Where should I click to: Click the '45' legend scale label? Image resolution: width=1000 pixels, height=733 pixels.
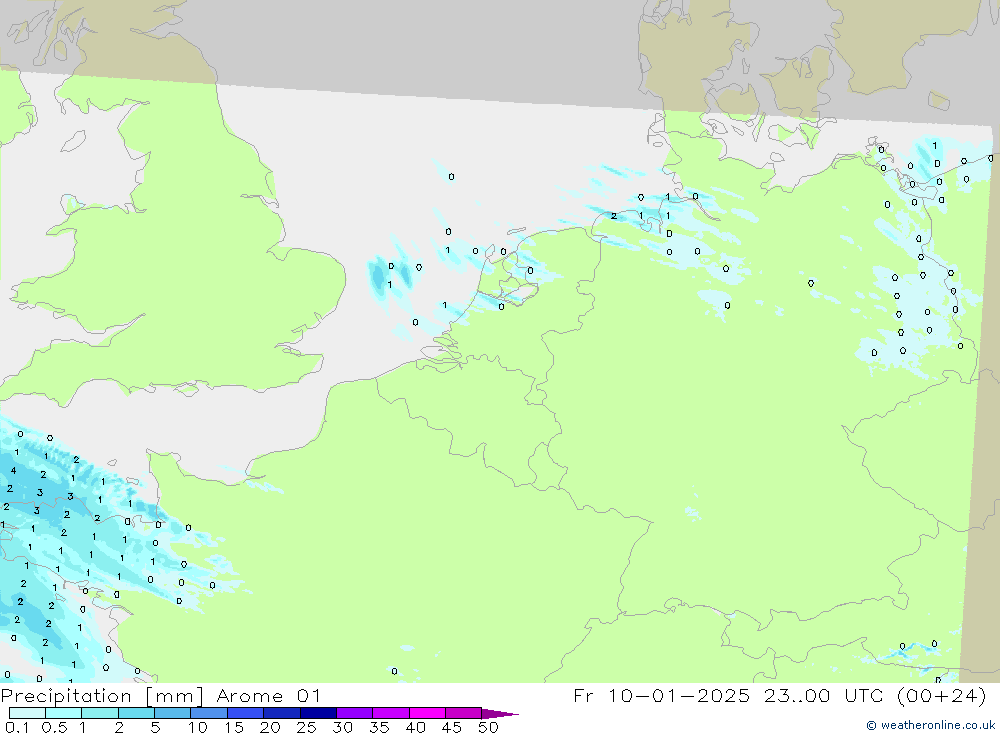[452, 727]
